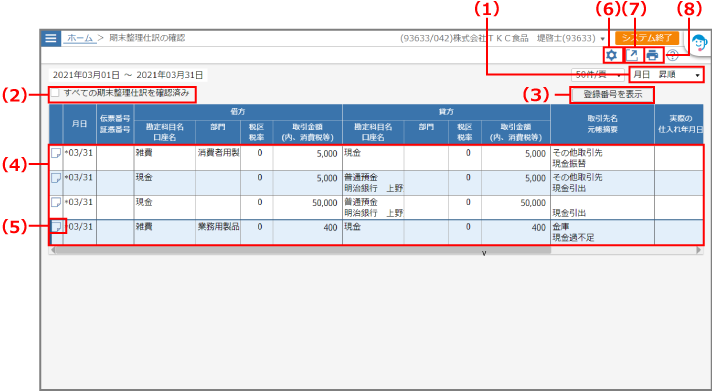Image resolution: width=712 pixels, height=391 pixels.
Task: Open the 50件/頁 page size dropdown
Action: coord(598,74)
